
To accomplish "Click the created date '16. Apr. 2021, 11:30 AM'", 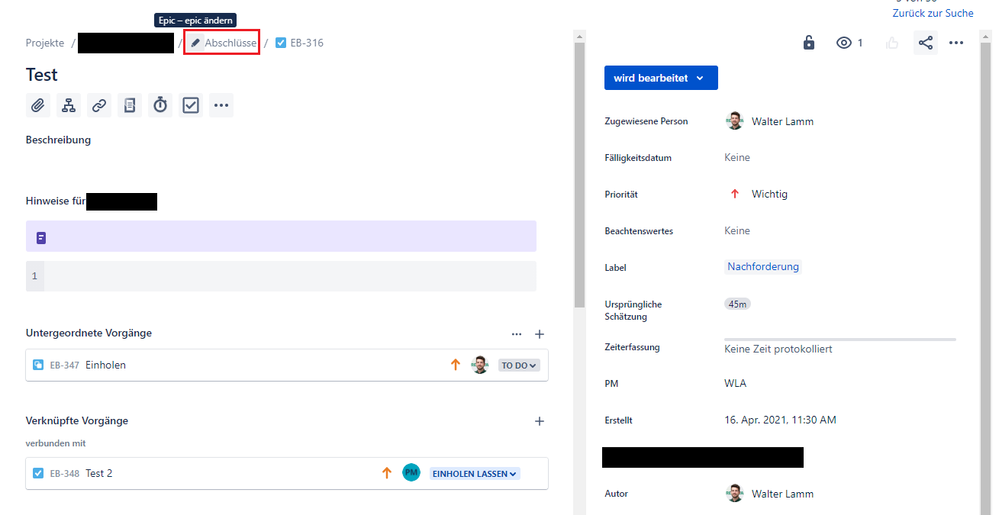I will pos(780,420).
